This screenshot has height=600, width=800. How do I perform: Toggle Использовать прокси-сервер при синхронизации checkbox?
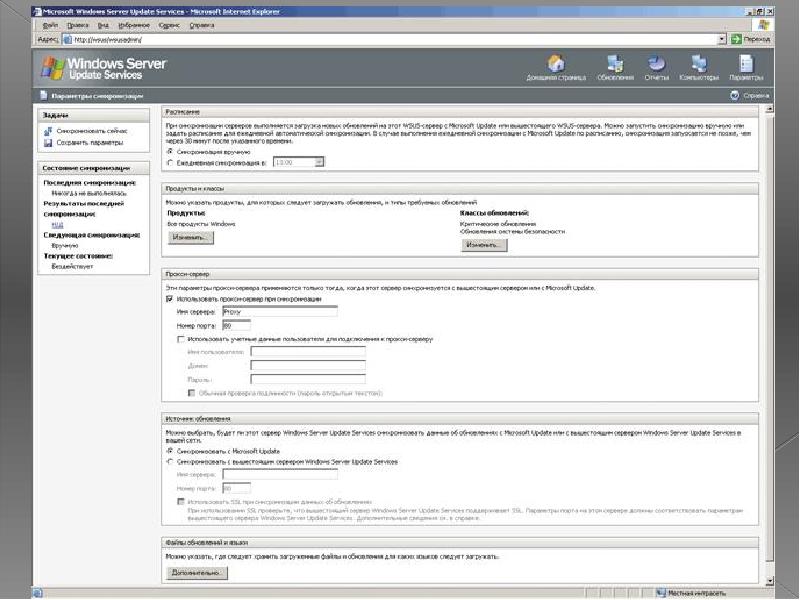(x=169, y=299)
